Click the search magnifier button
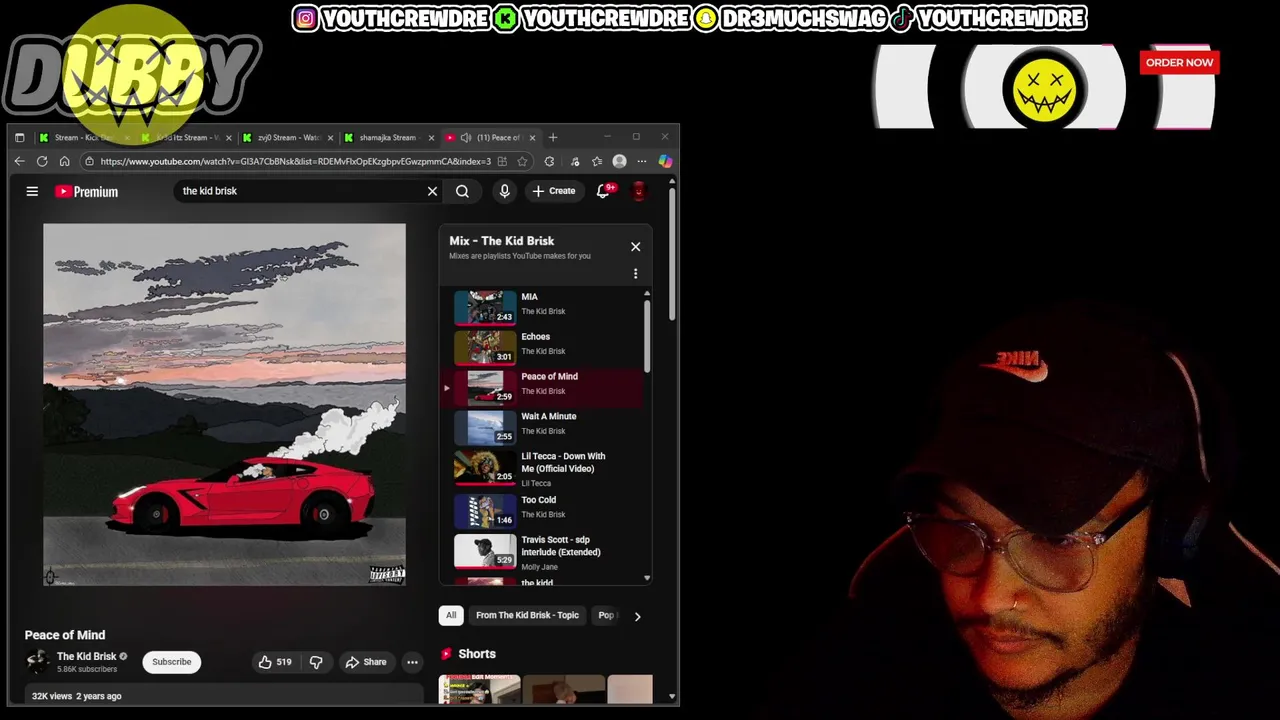Image resolution: width=1280 pixels, height=720 pixels. (462, 191)
